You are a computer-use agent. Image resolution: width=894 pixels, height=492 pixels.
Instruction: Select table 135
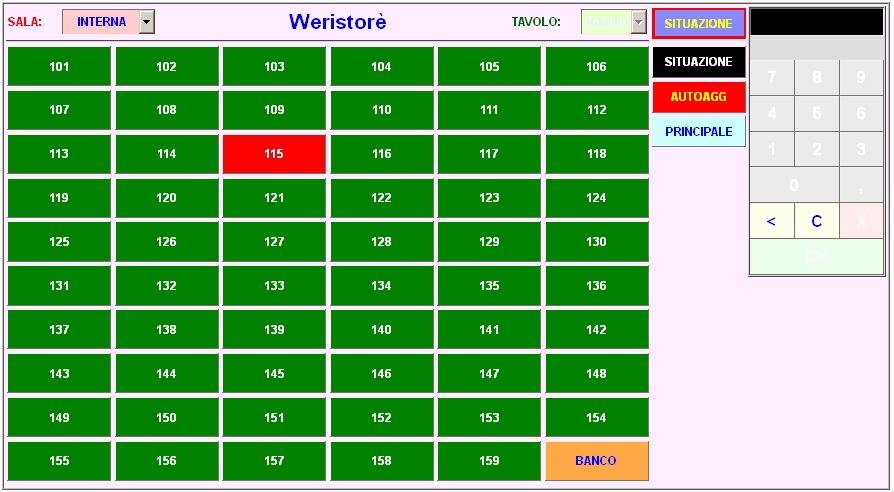click(489, 286)
